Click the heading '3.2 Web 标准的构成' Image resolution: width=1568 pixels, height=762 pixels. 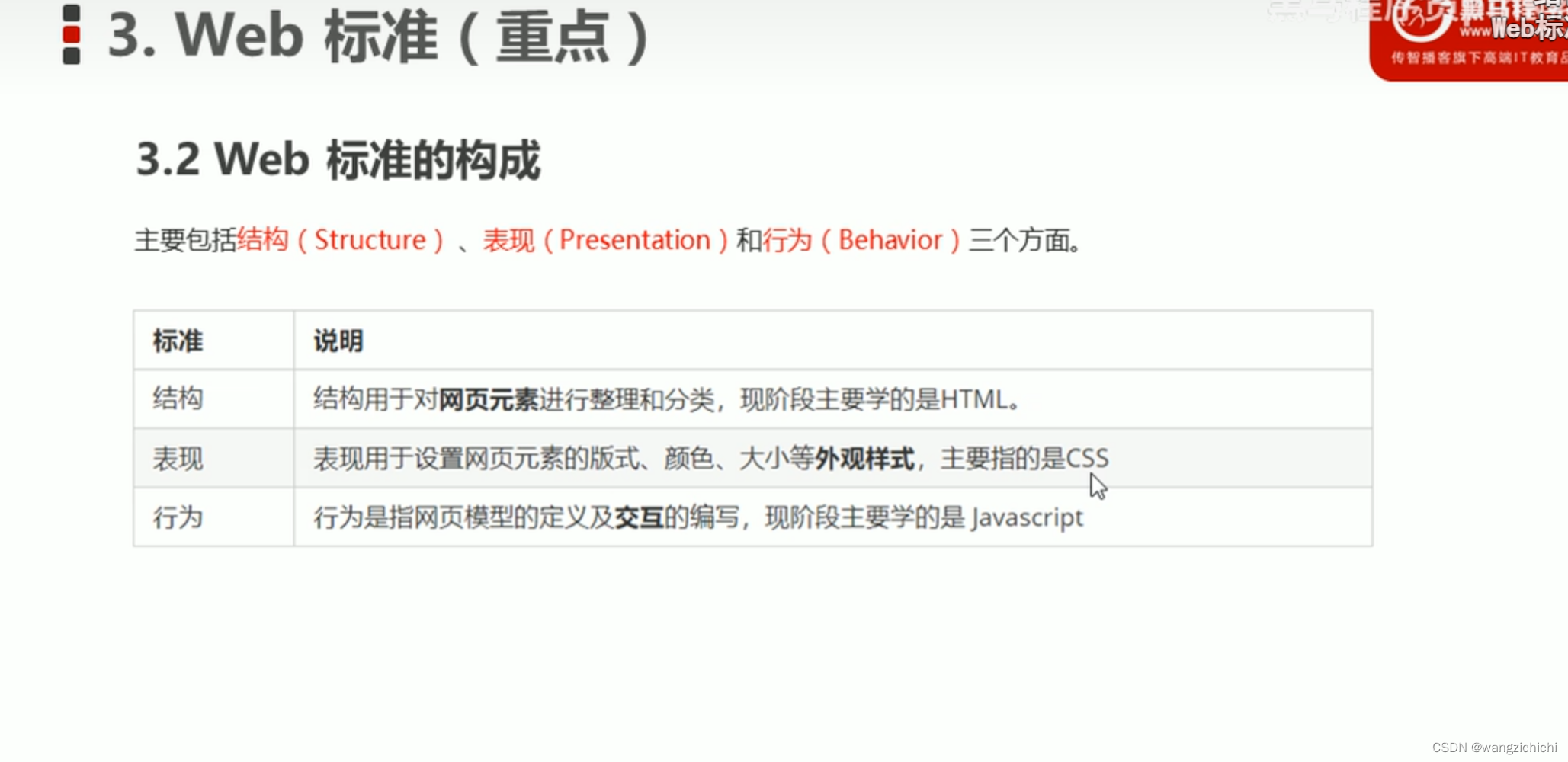pyautogui.click(x=338, y=158)
